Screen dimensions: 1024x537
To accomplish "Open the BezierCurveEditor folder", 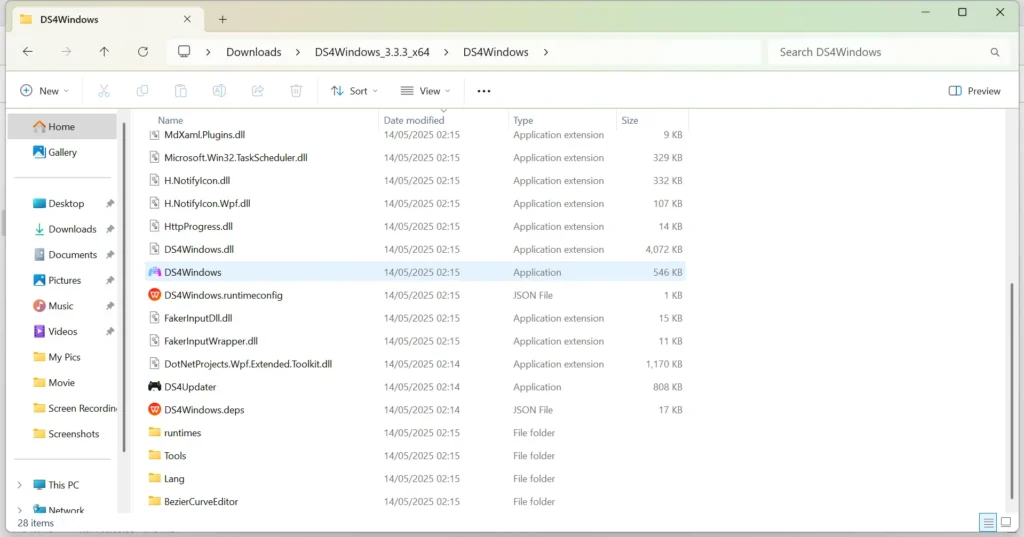I will coord(200,502).
